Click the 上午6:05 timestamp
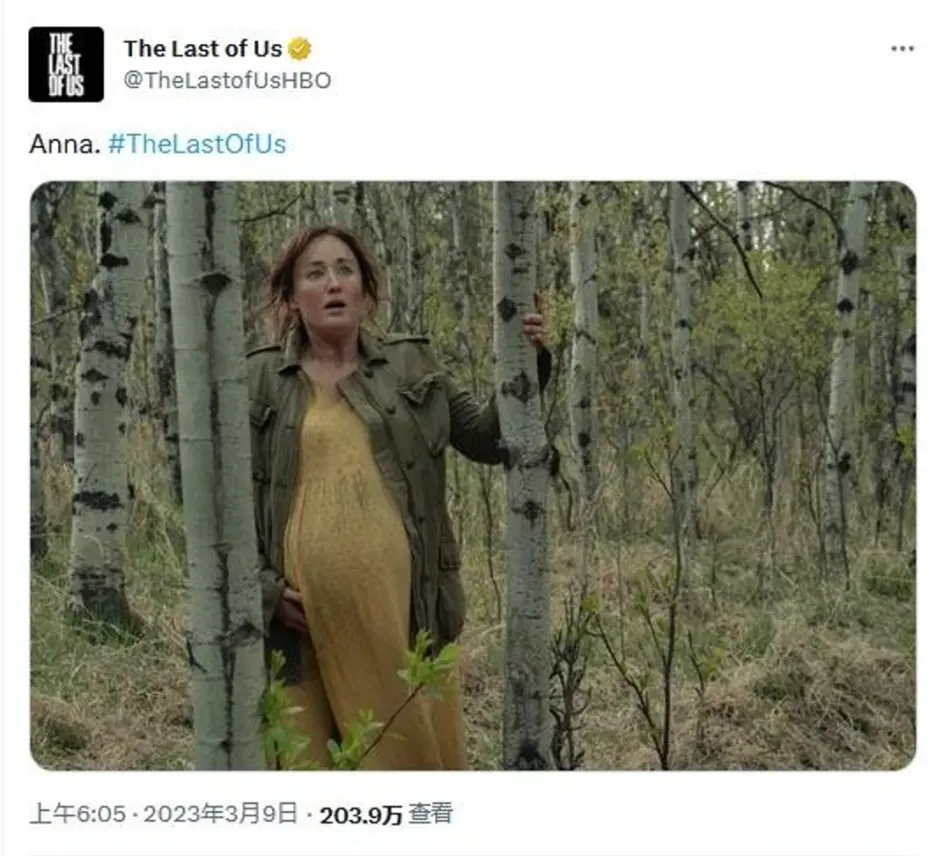The height and width of the screenshot is (856, 942). click(x=77, y=815)
